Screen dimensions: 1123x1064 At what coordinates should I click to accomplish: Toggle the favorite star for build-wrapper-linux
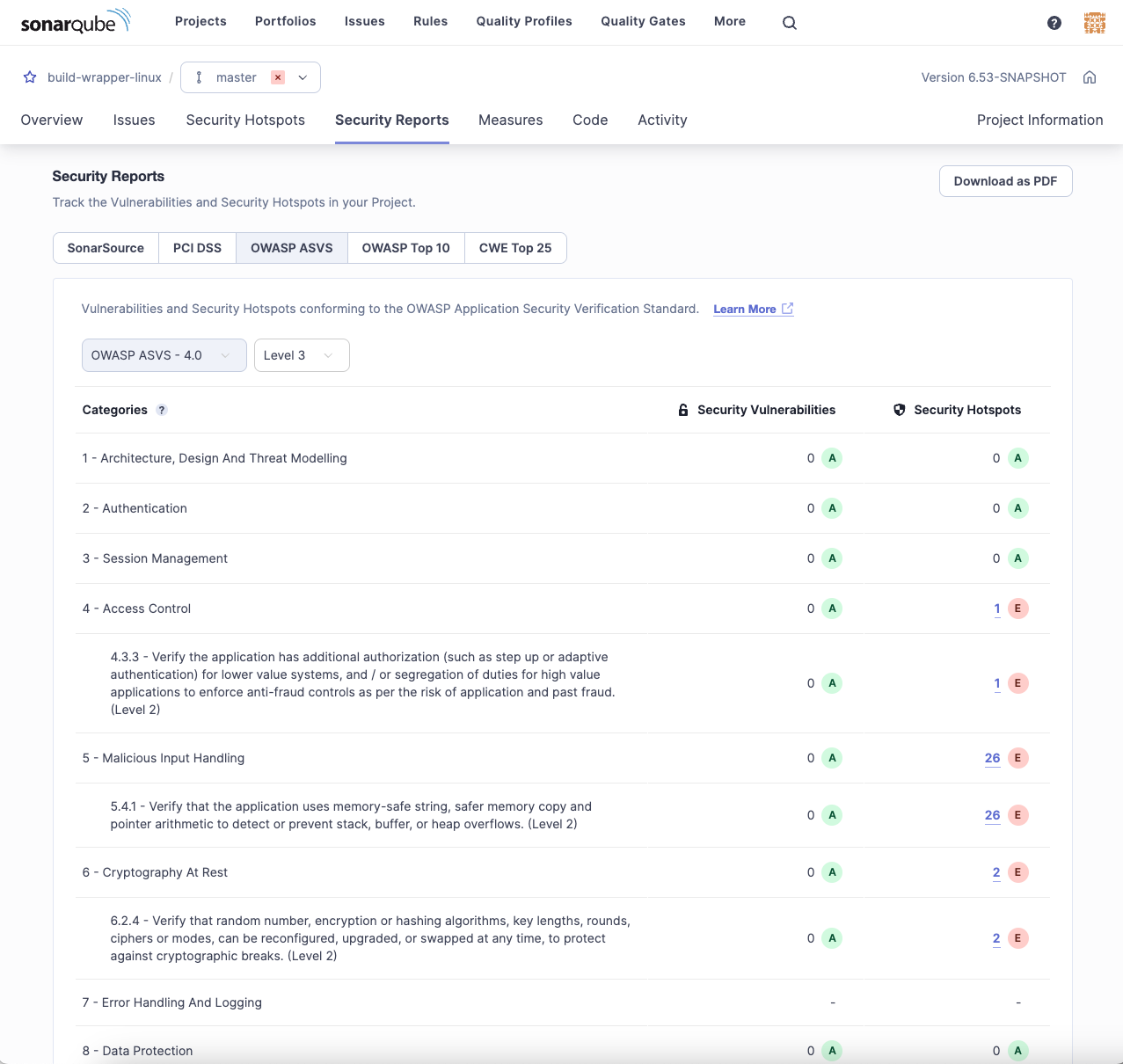30,77
